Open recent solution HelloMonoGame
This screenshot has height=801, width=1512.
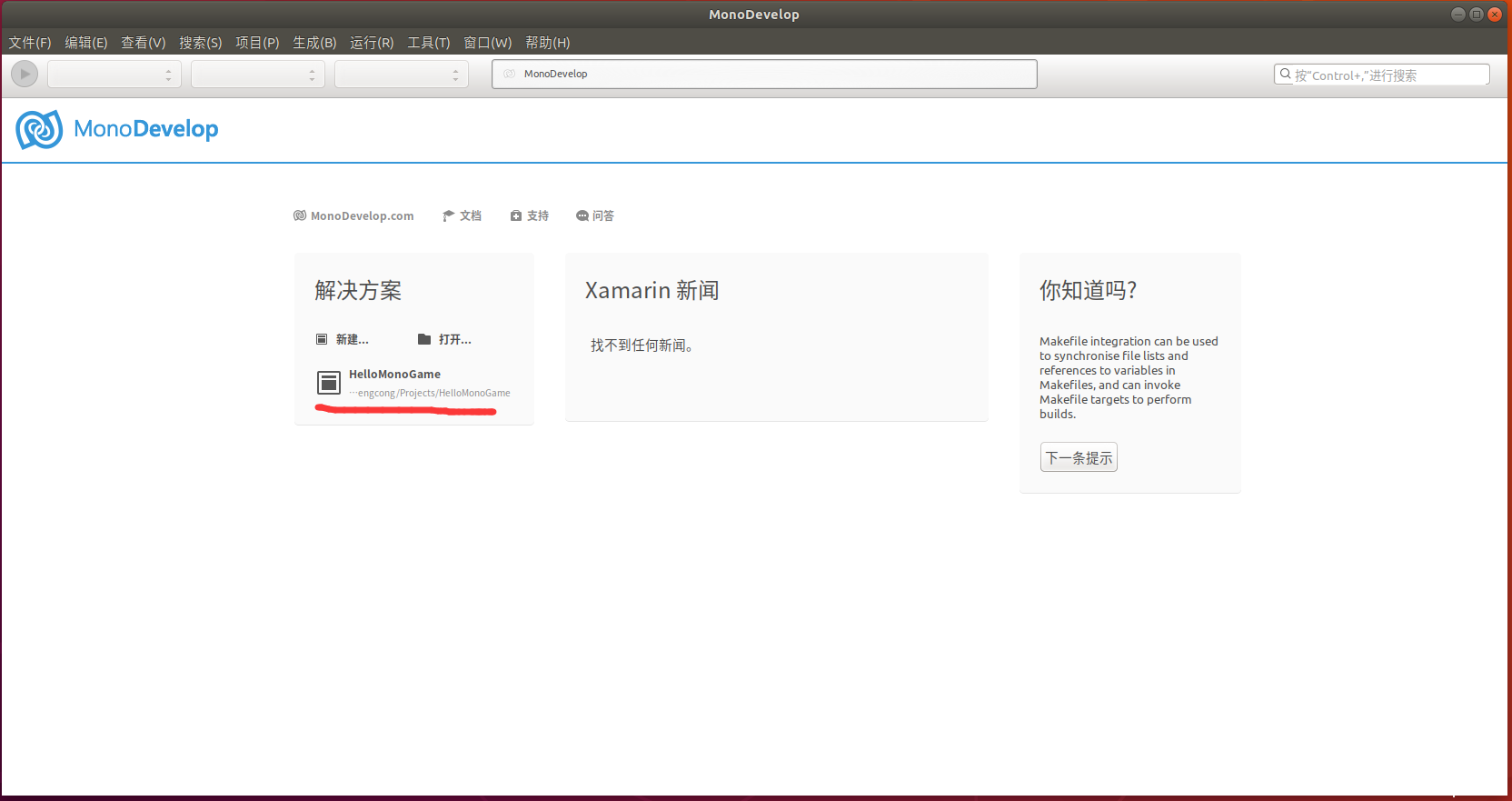tap(394, 375)
